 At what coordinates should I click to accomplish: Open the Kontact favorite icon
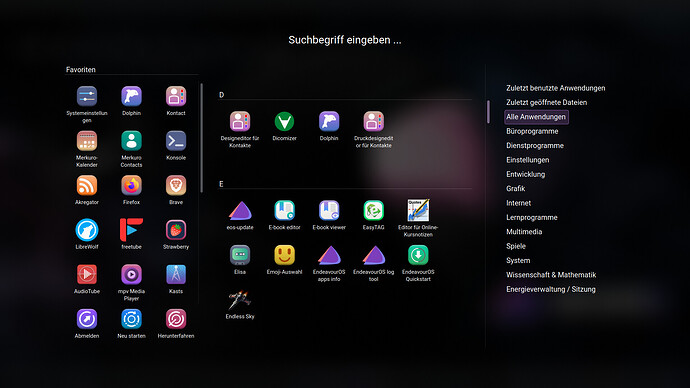click(176, 96)
